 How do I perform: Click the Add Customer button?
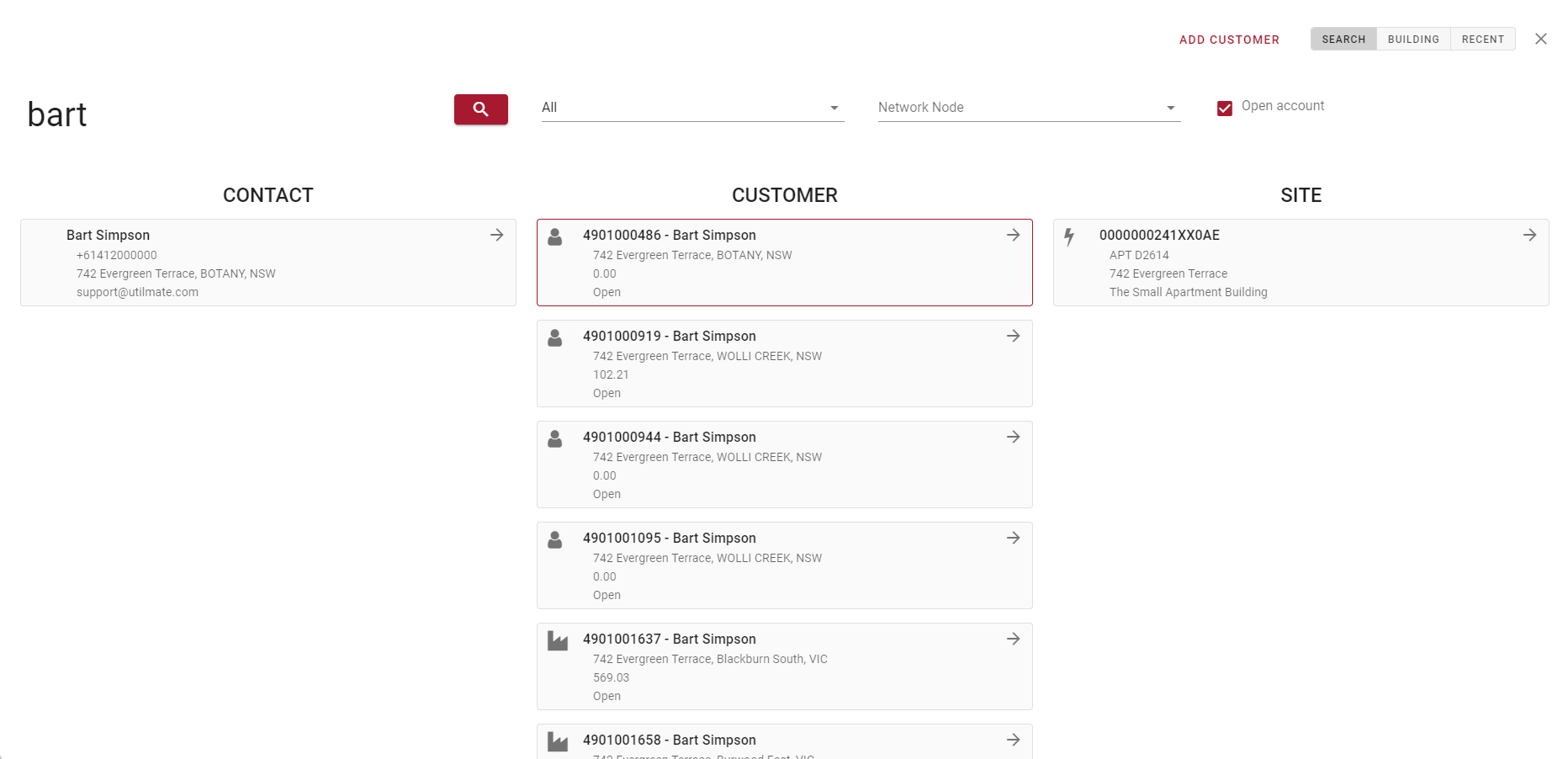point(1229,40)
